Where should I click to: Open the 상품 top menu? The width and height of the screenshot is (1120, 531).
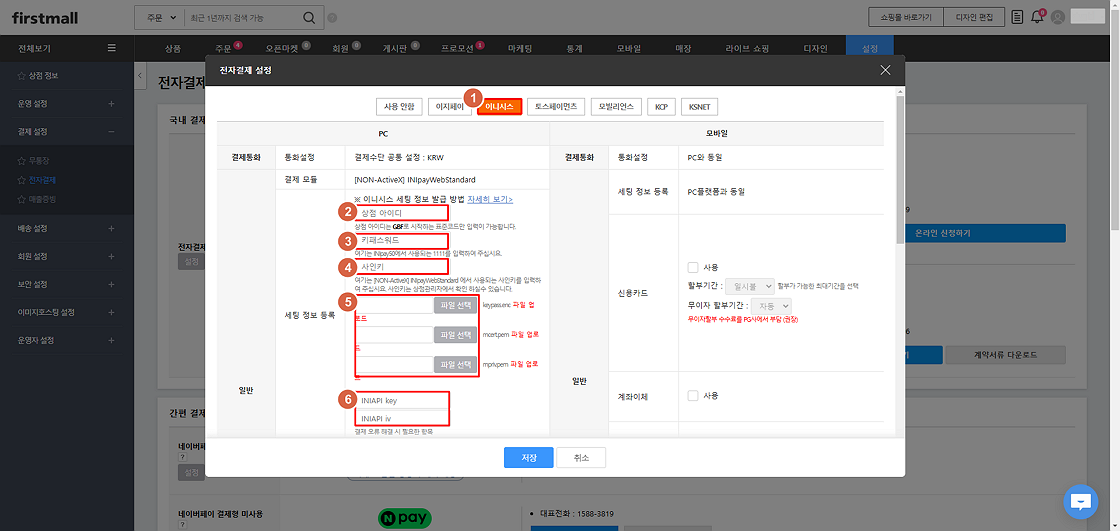[x=172, y=49]
